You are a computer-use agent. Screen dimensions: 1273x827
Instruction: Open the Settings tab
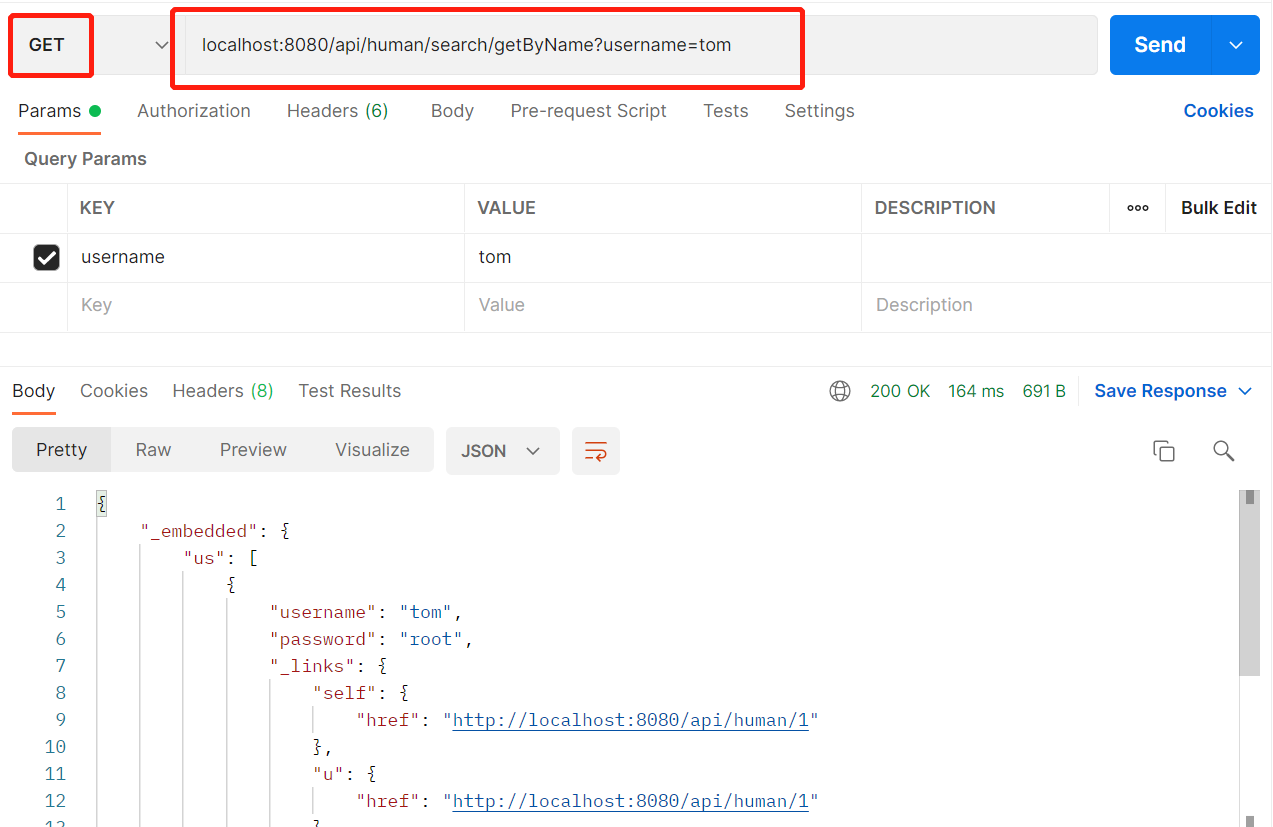pos(819,111)
